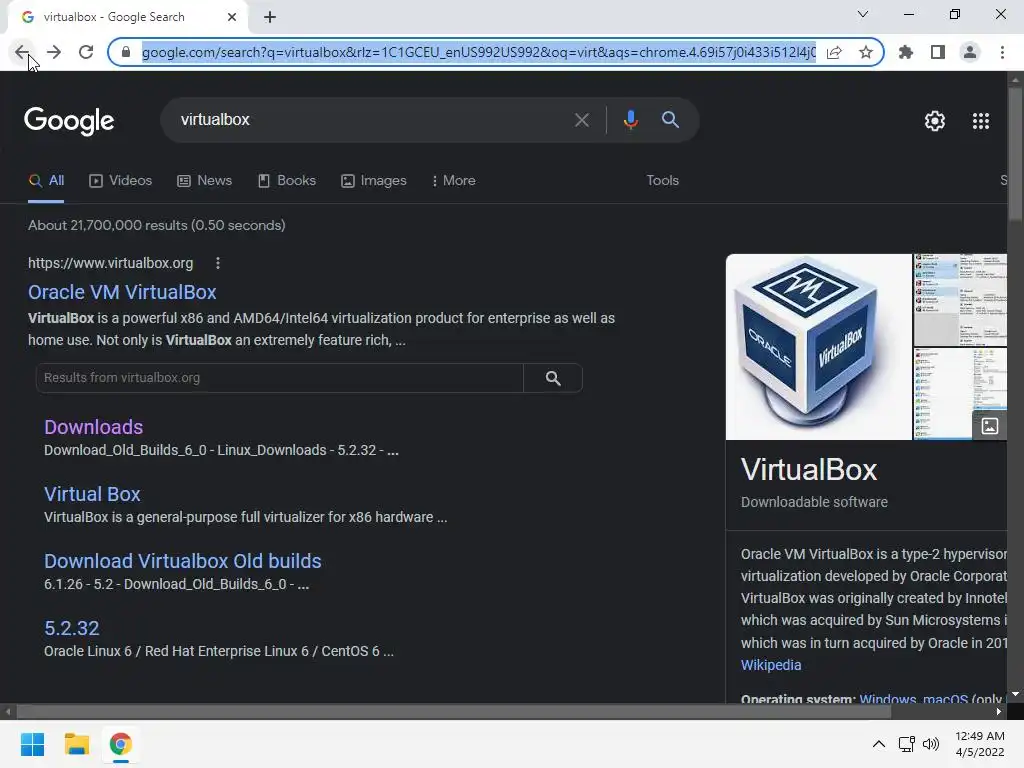Open the Extensions puzzle icon

pos(906,52)
